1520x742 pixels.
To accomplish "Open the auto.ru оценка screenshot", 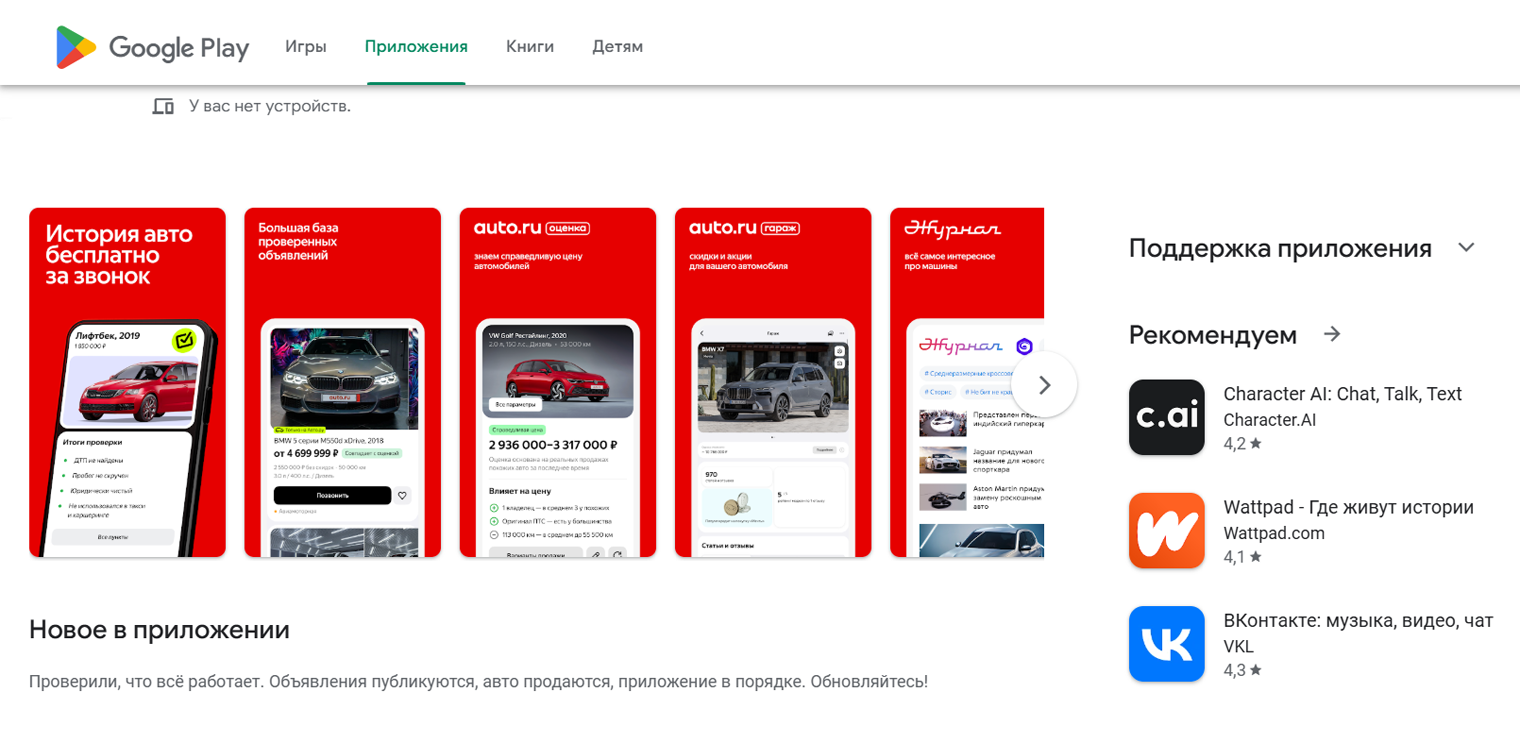I will click(558, 382).
